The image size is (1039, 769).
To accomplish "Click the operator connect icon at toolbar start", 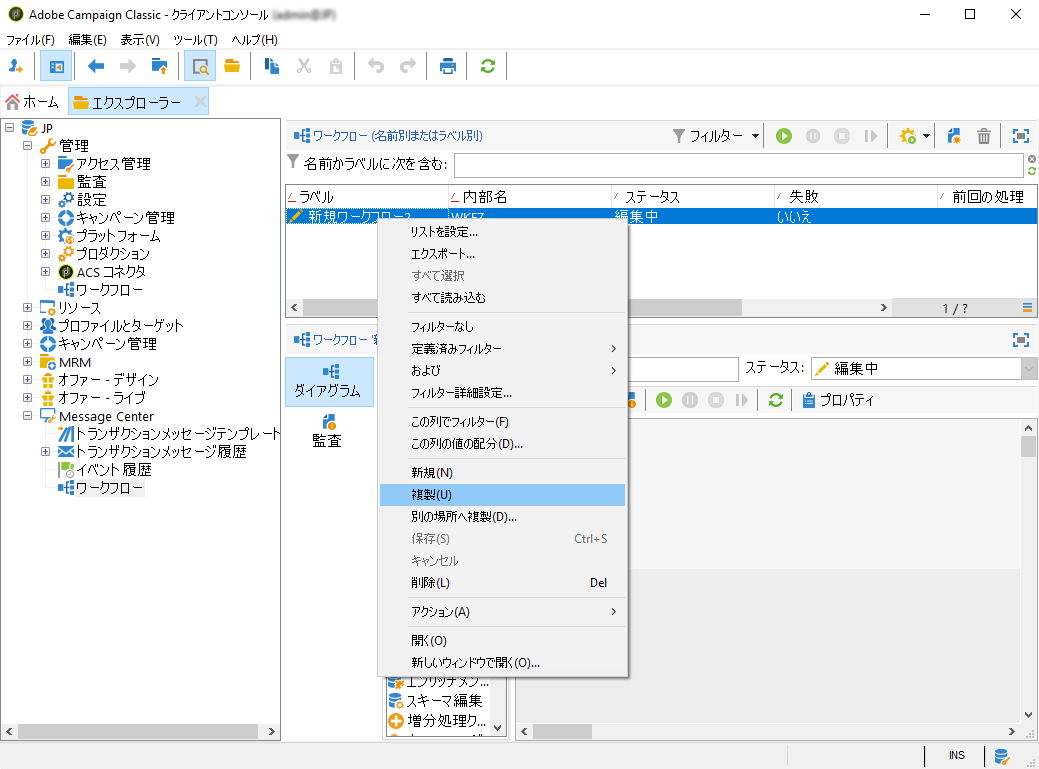I will pos(16,66).
